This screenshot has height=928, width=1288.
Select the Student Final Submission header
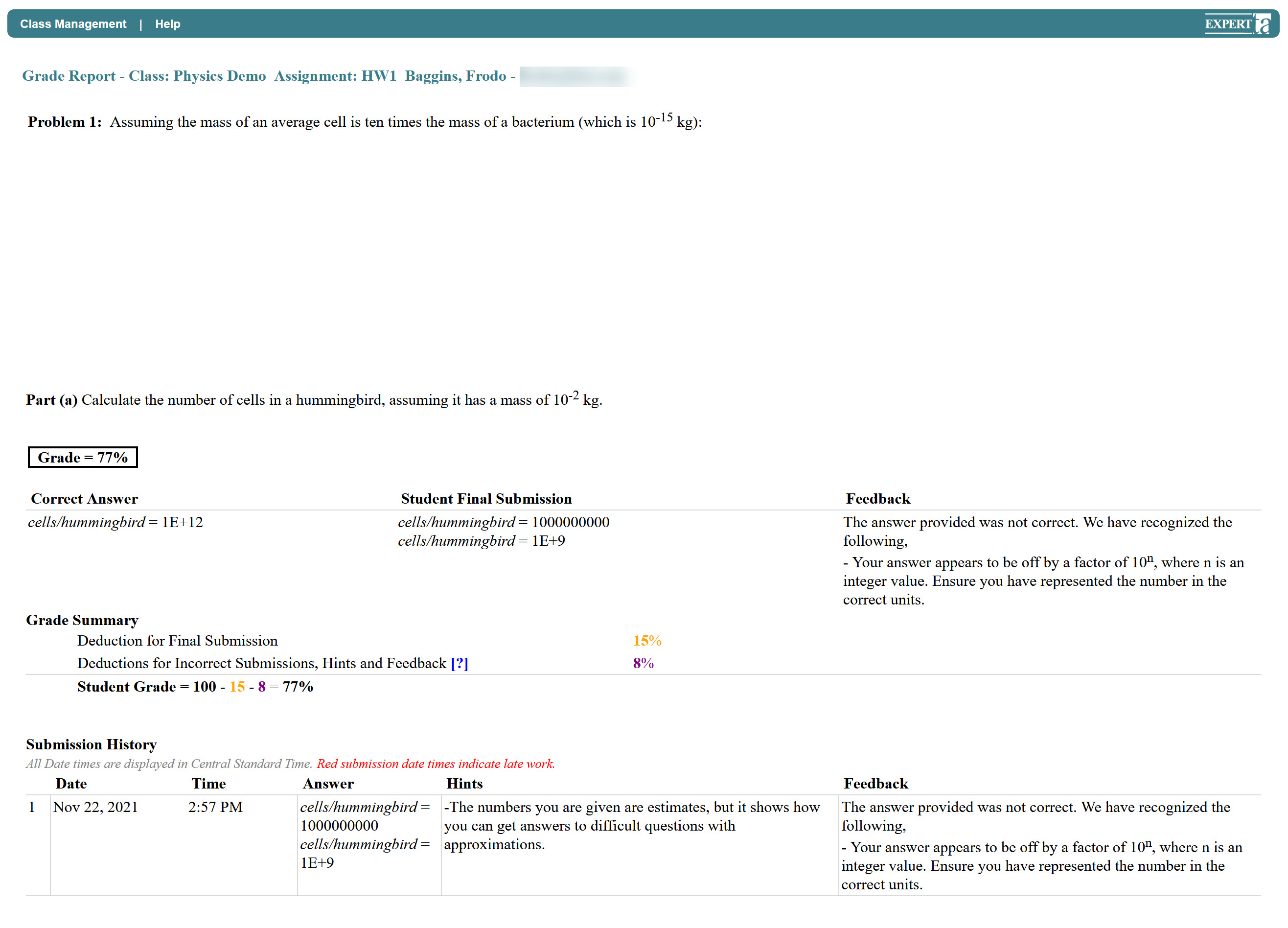tap(486, 499)
